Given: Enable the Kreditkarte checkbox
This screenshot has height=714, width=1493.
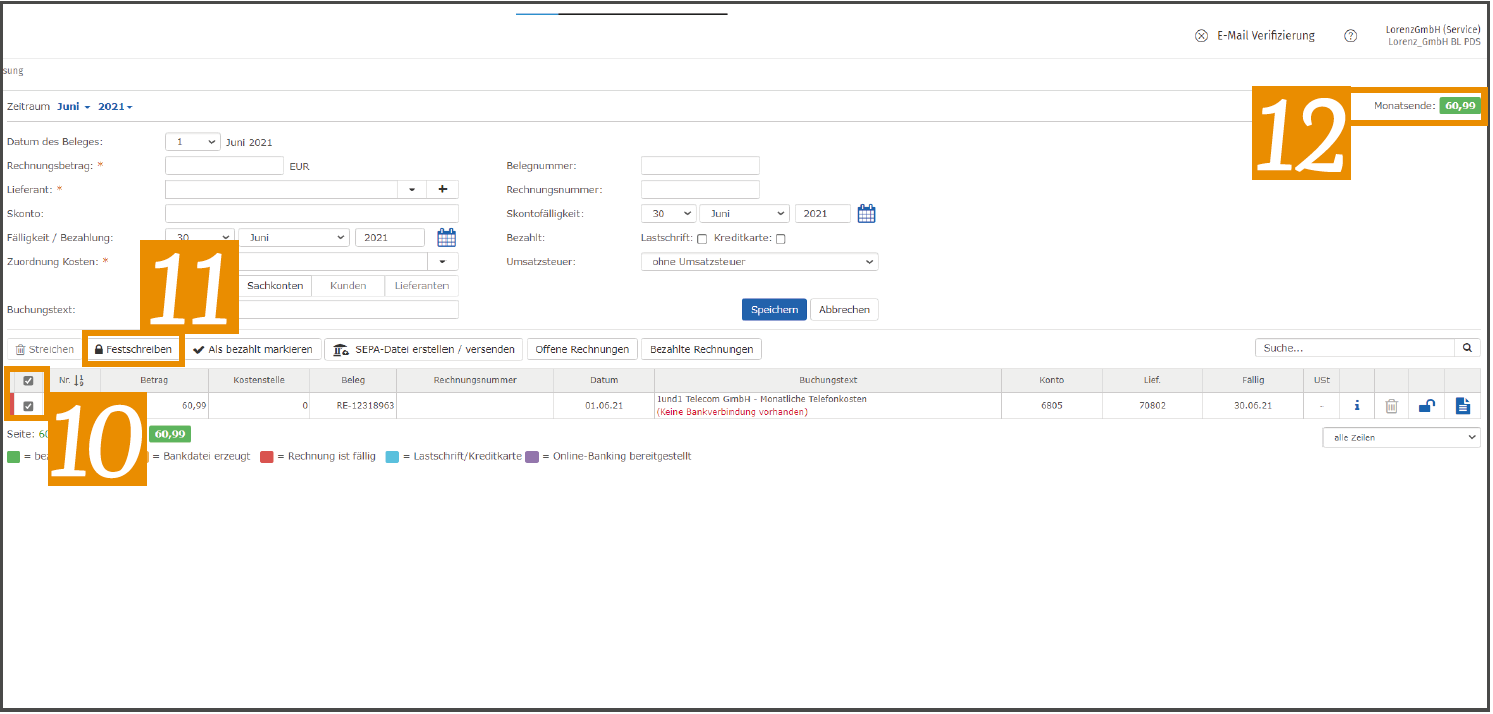Looking at the screenshot, I should (780, 239).
